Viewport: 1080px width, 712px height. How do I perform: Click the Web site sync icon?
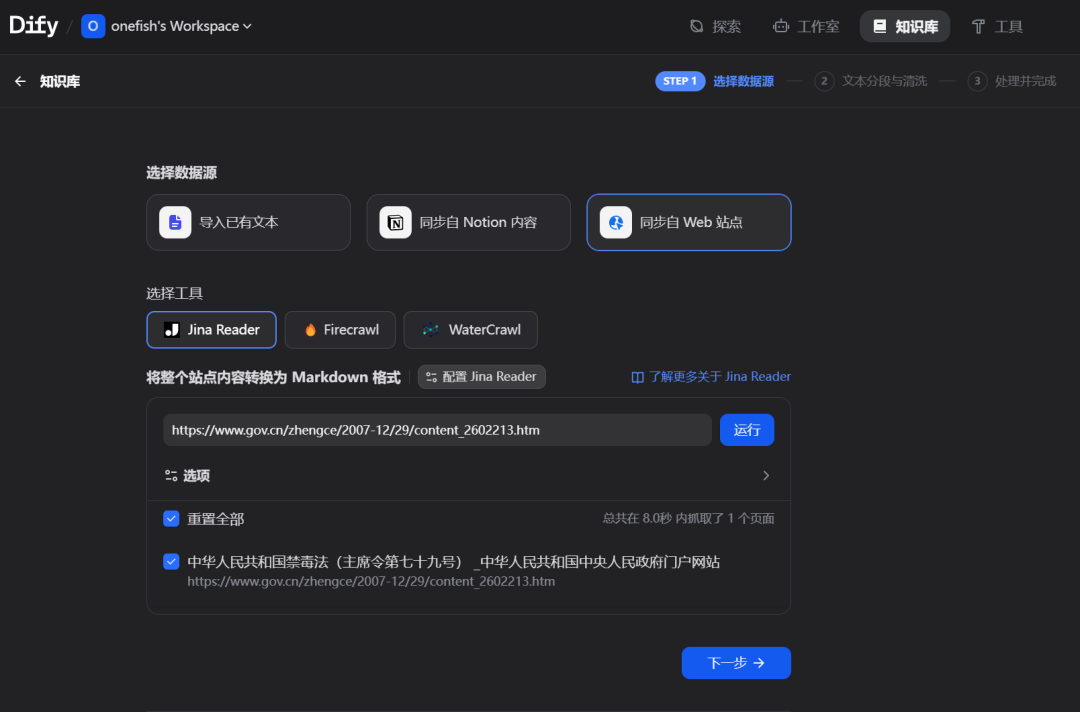click(615, 222)
